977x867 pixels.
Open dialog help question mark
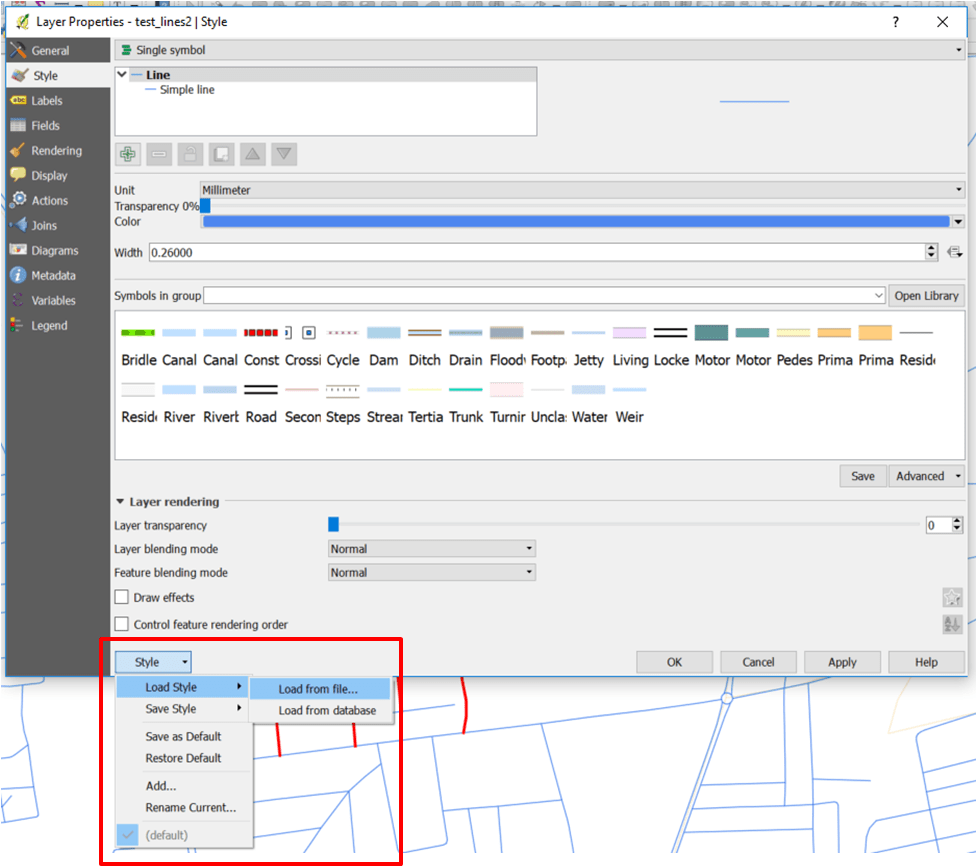point(895,22)
